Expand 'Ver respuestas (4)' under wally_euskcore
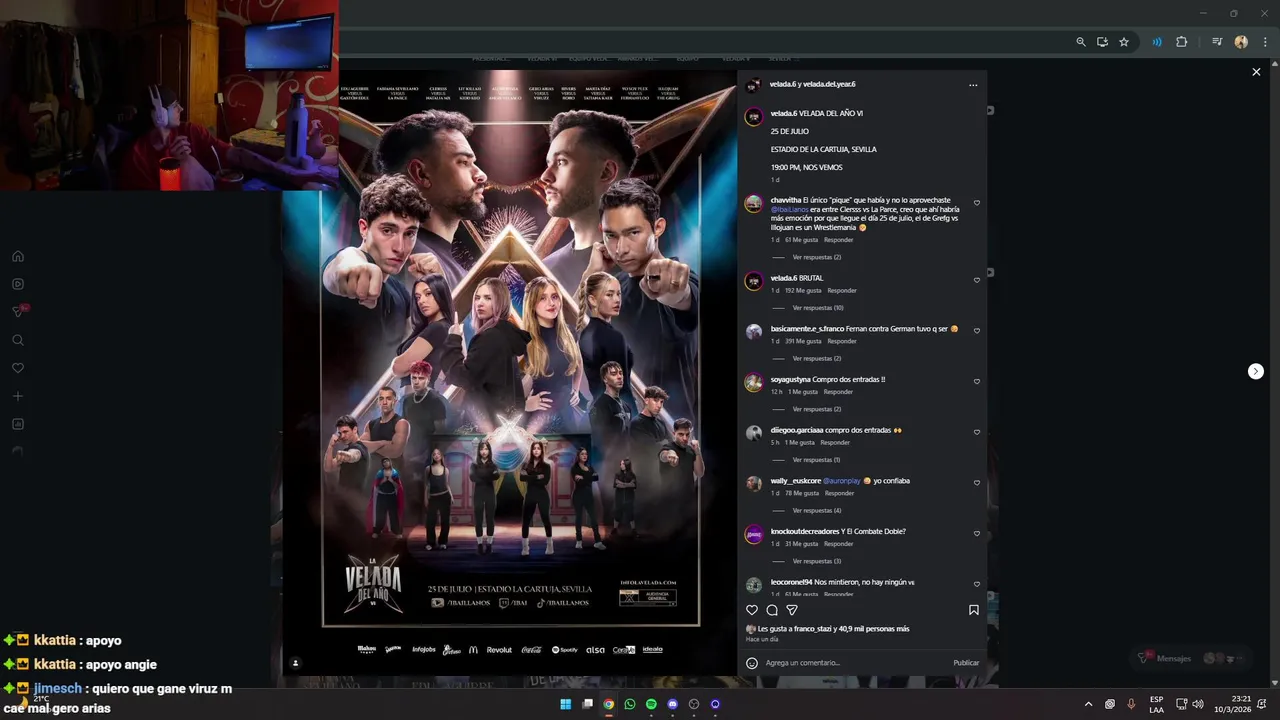This screenshot has height=720, width=1280. click(817, 510)
